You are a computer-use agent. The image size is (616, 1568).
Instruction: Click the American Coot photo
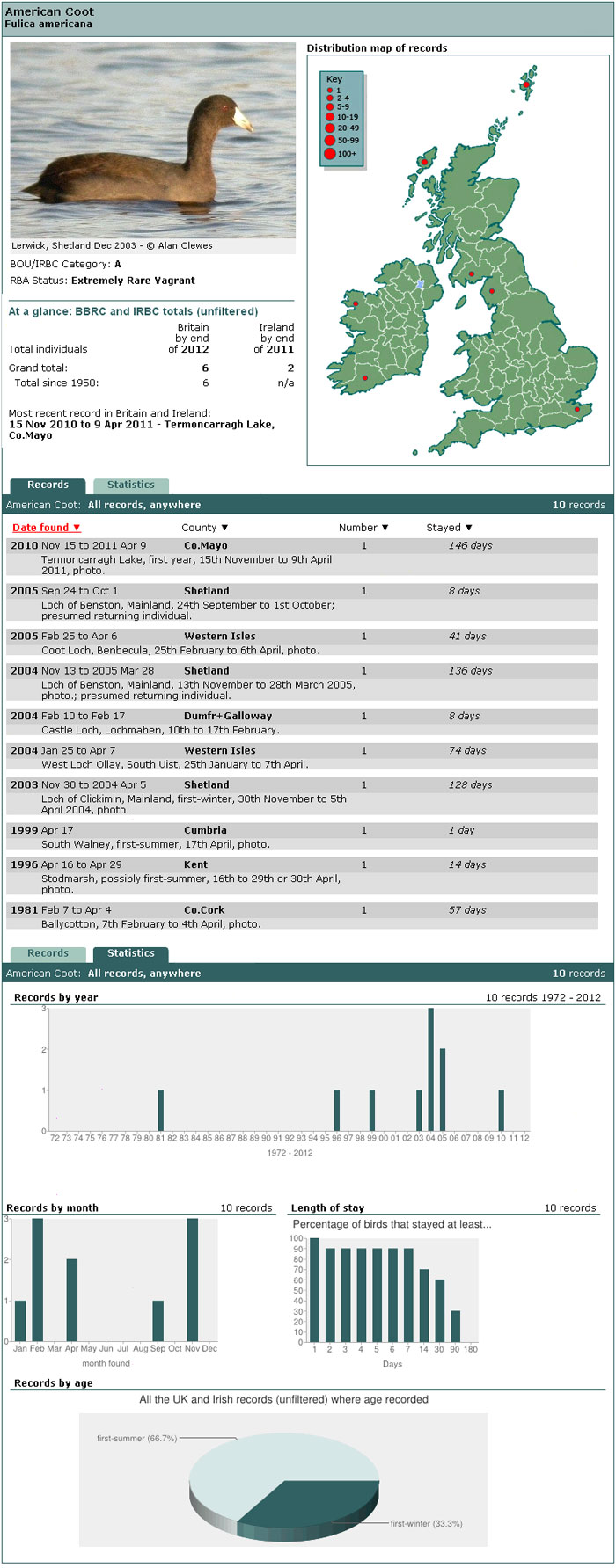pos(153,140)
